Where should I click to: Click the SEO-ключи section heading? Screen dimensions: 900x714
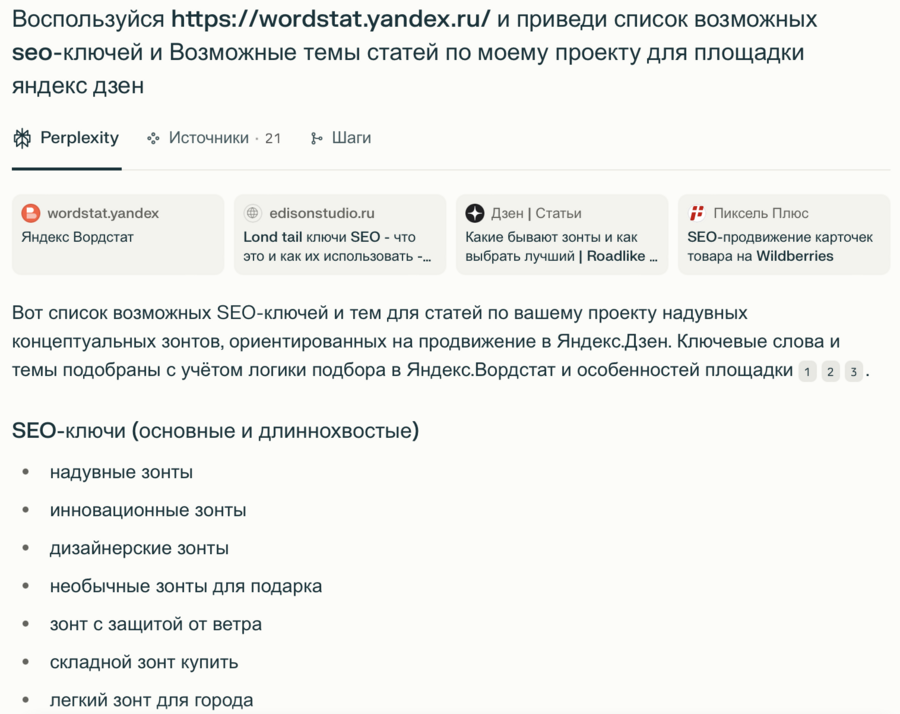point(215,431)
